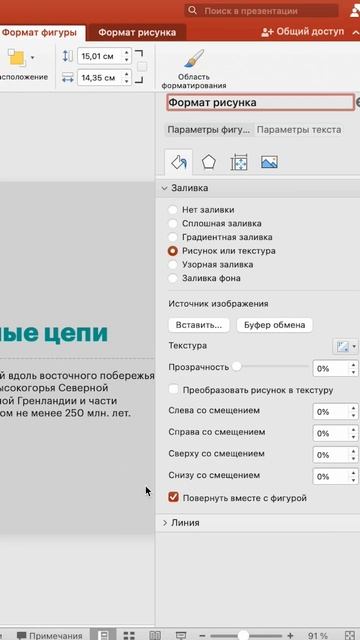Click the Formatting Pane brush icon
This screenshot has width=360, height=640.
[194, 59]
